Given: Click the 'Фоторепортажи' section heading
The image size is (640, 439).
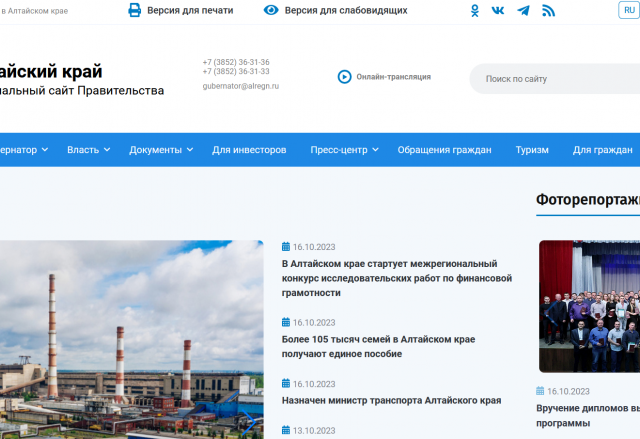Looking at the screenshot, I should point(588,200).
